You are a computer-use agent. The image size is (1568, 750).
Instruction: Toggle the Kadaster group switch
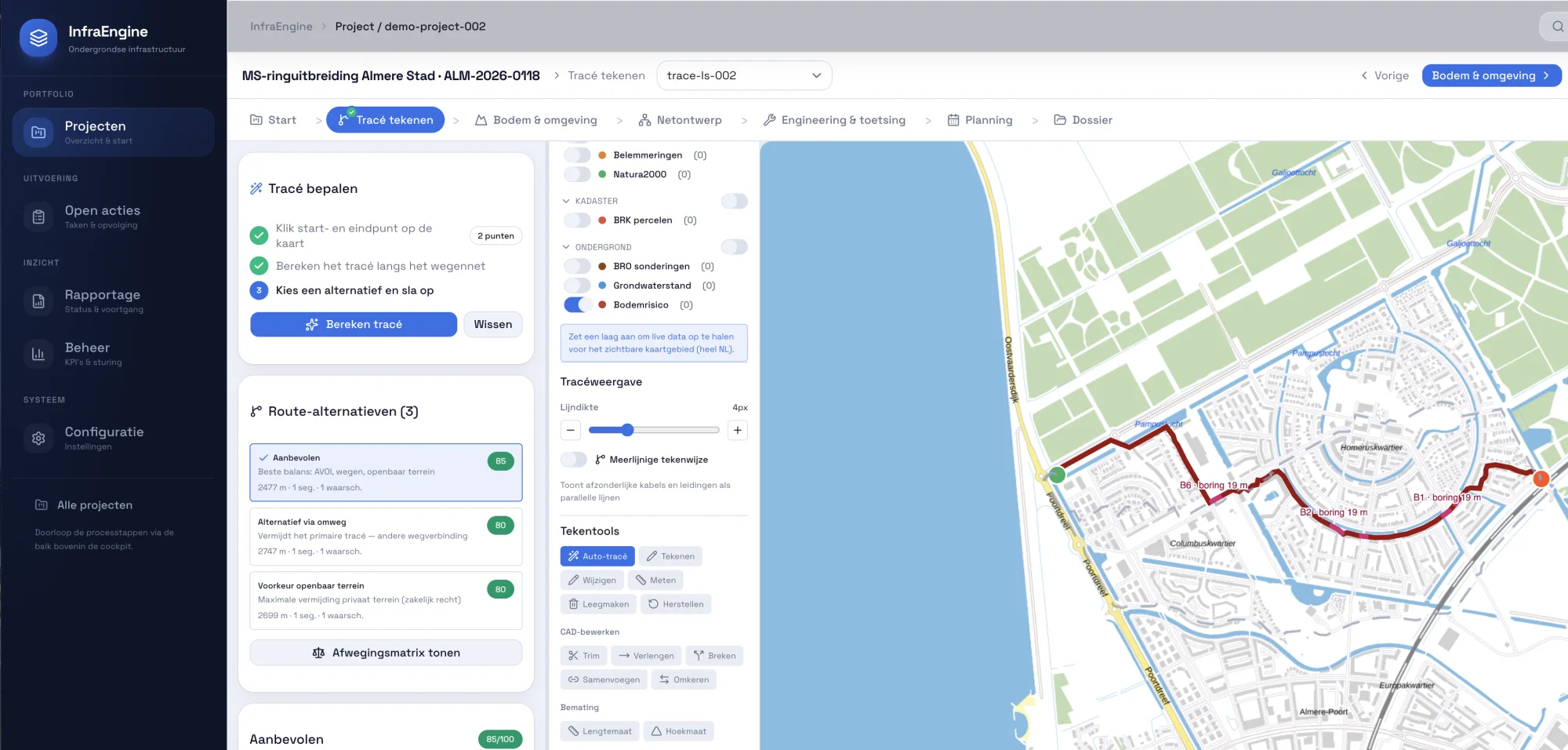735,201
